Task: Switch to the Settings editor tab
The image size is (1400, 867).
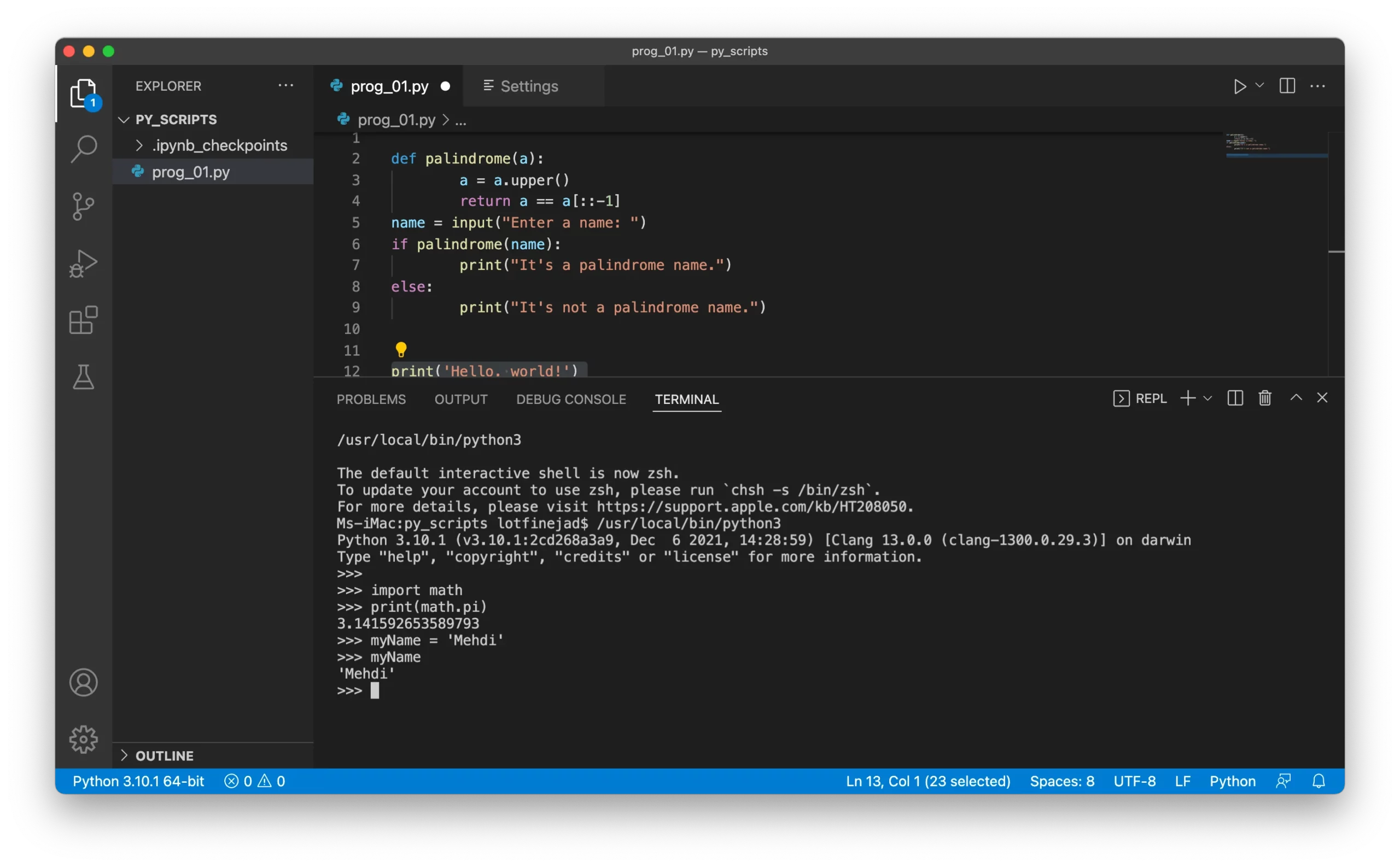Action: tap(528, 86)
